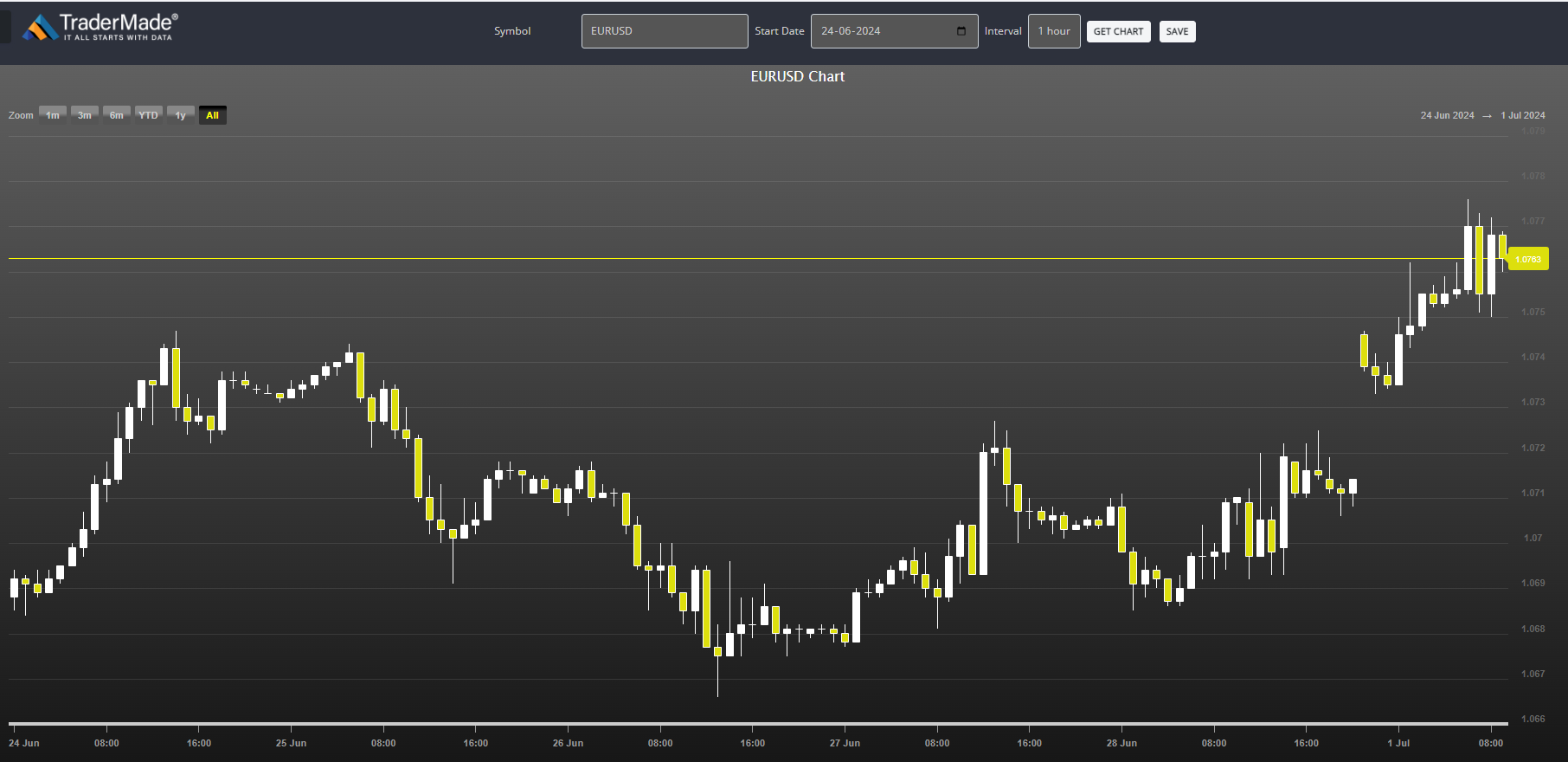This screenshot has height=762, width=1568.
Task: Select the All zoom range
Action: [213, 115]
